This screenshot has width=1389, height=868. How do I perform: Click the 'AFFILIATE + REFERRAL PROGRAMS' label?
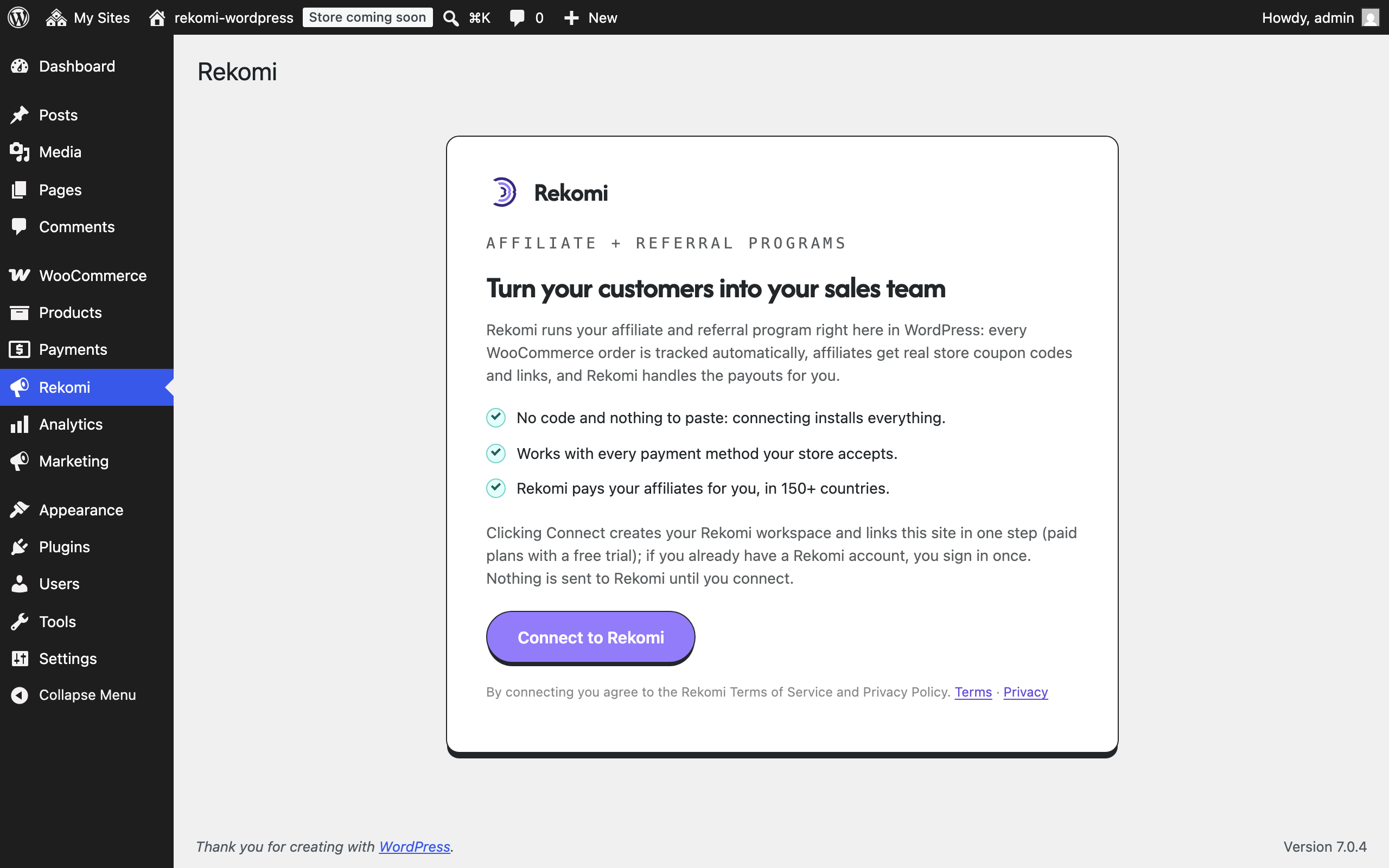tap(666, 243)
